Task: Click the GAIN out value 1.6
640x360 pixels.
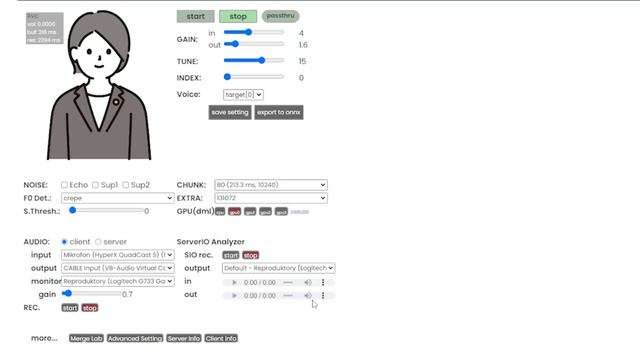Action: tap(303, 45)
